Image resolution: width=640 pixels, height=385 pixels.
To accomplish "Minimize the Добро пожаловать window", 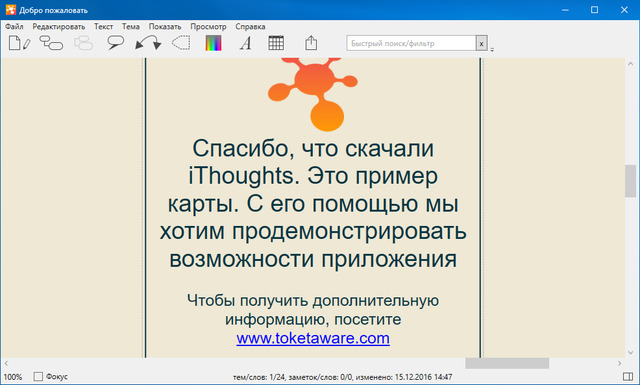I will [565, 10].
